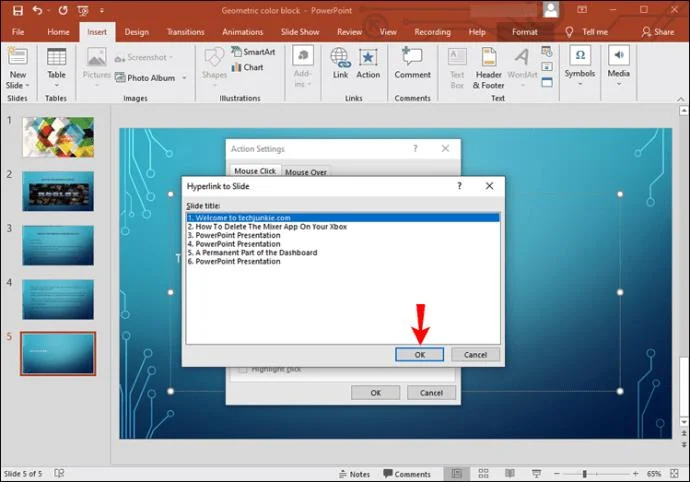Add a new Comment from ribbon
690x482 pixels.
point(412,63)
